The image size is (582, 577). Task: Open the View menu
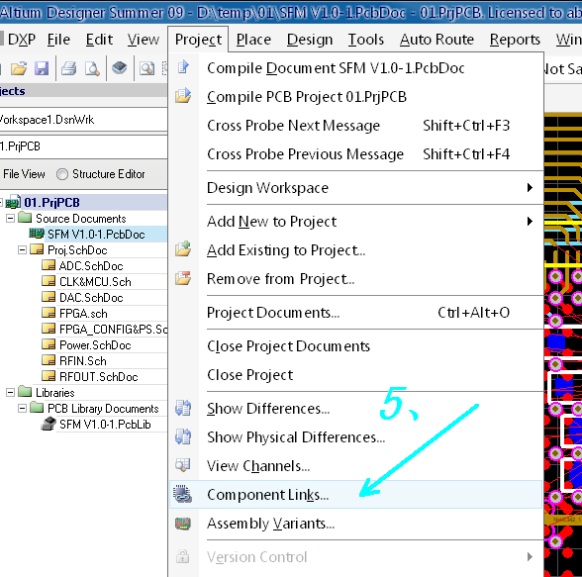pos(143,39)
